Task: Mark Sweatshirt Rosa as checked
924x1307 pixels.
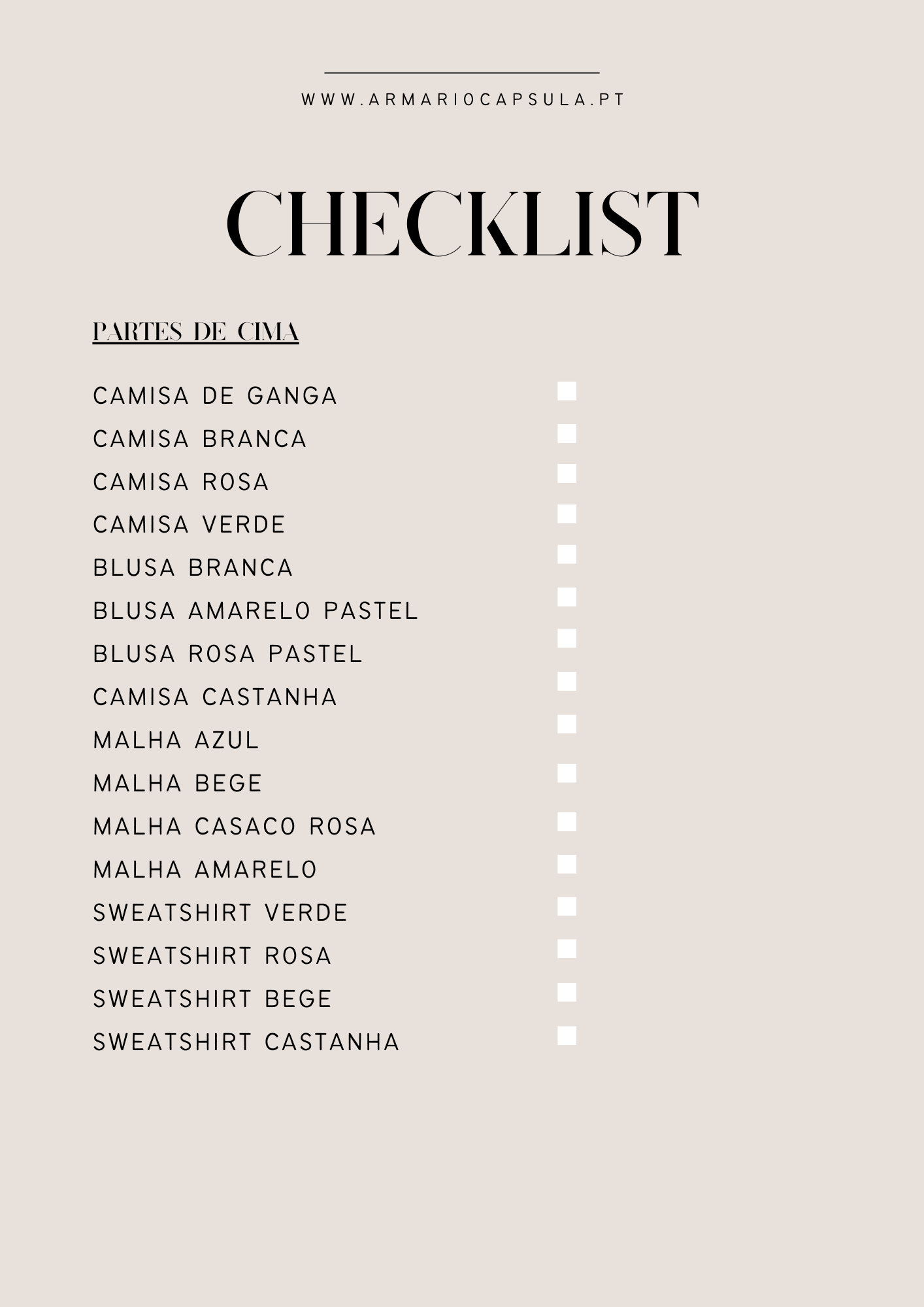Action: point(567,949)
